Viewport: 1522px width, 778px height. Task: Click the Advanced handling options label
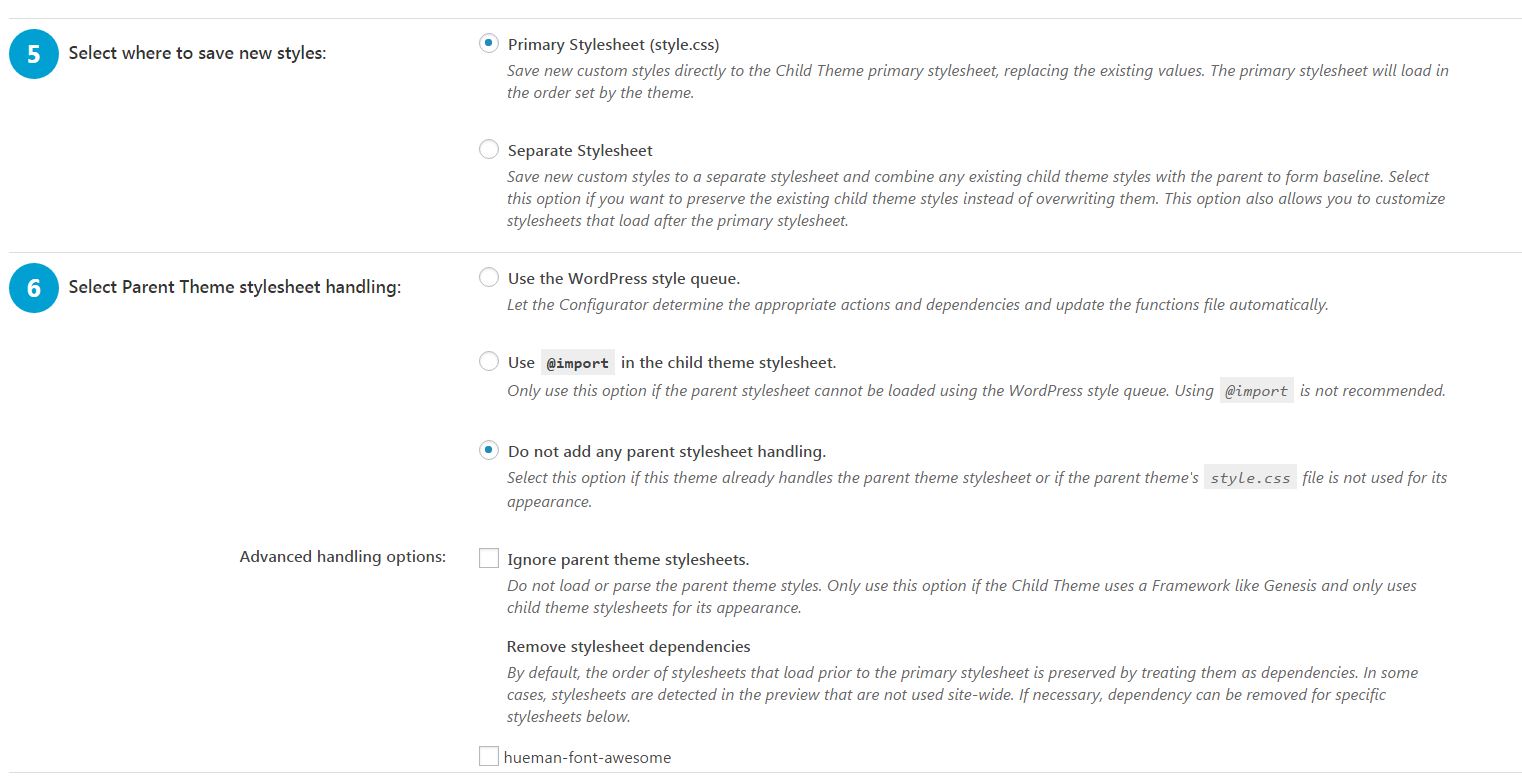(x=343, y=557)
